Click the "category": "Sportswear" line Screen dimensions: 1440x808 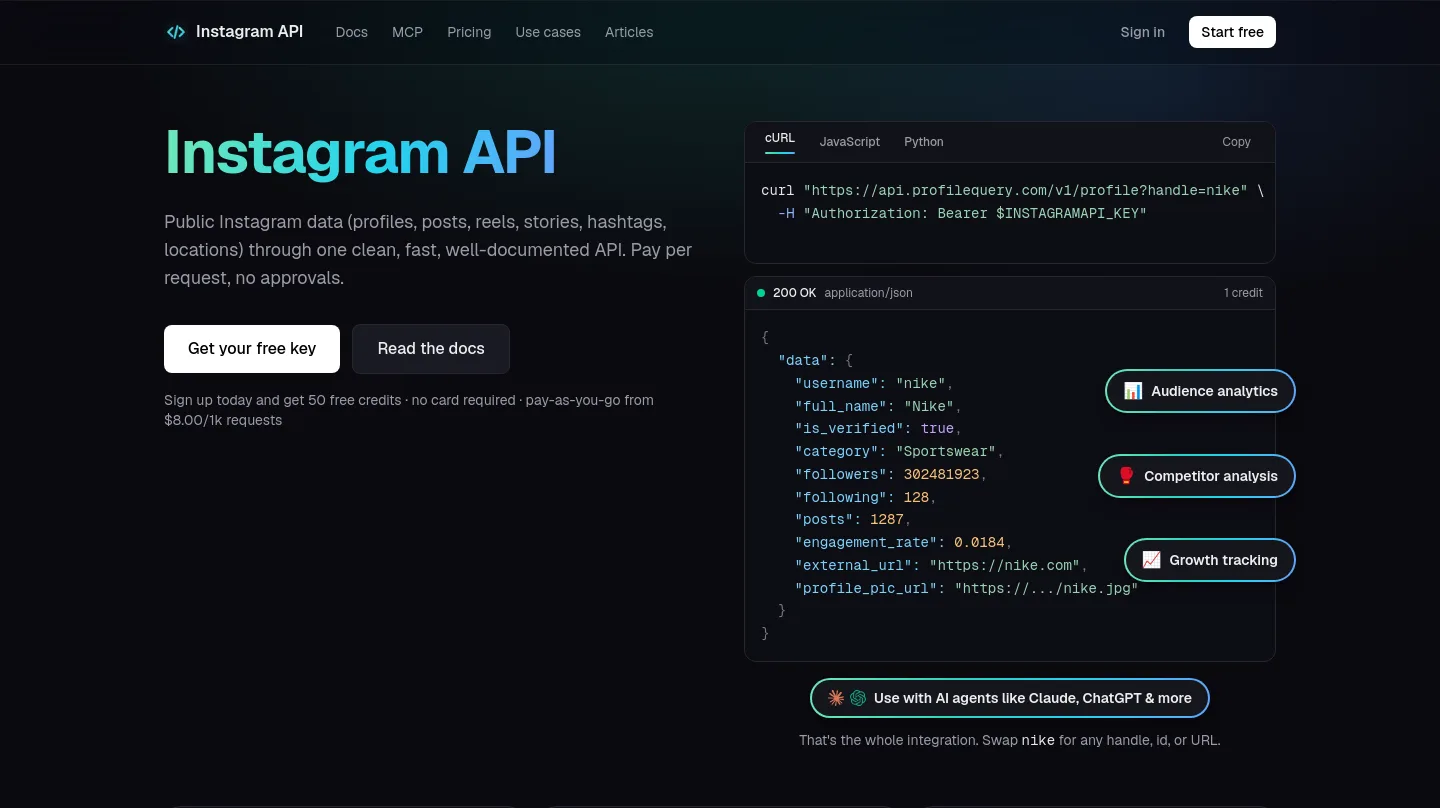click(899, 451)
